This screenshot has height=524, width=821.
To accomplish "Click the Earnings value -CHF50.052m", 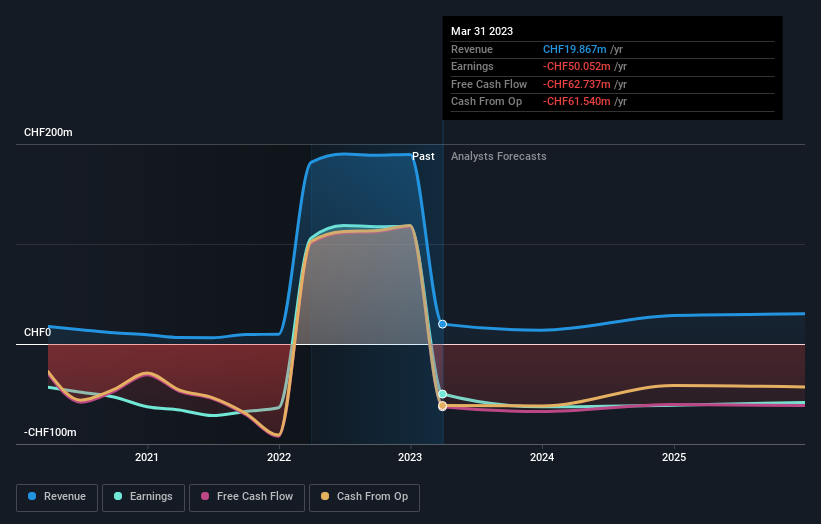I will click(x=576, y=66).
